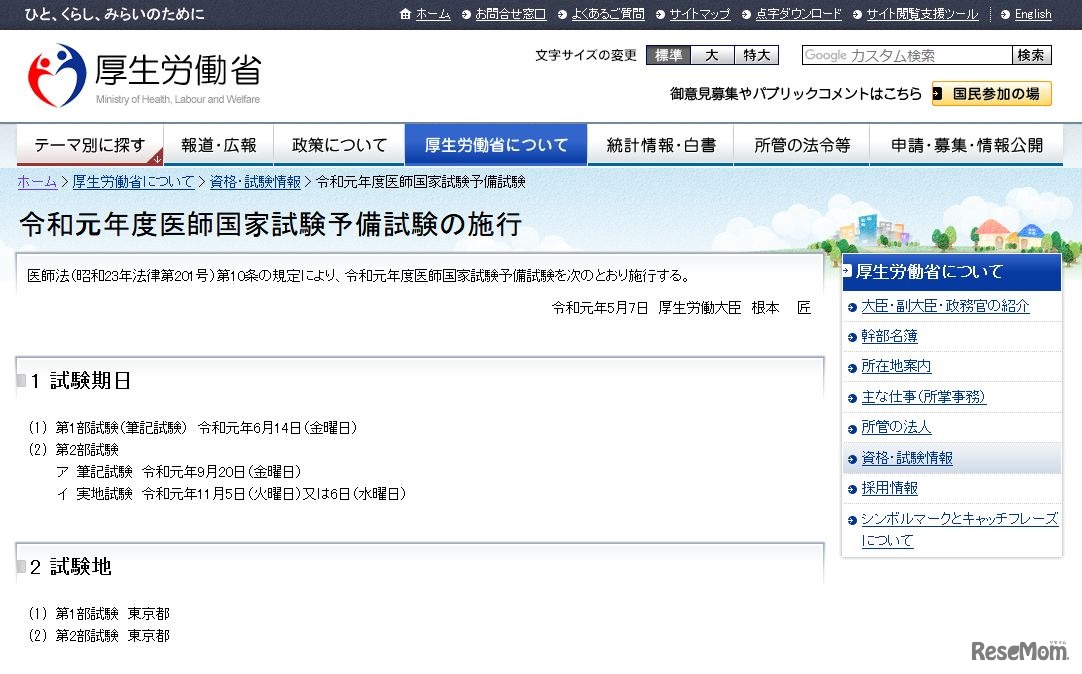
Task: Set text size to 大
Action: (x=712, y=55)
